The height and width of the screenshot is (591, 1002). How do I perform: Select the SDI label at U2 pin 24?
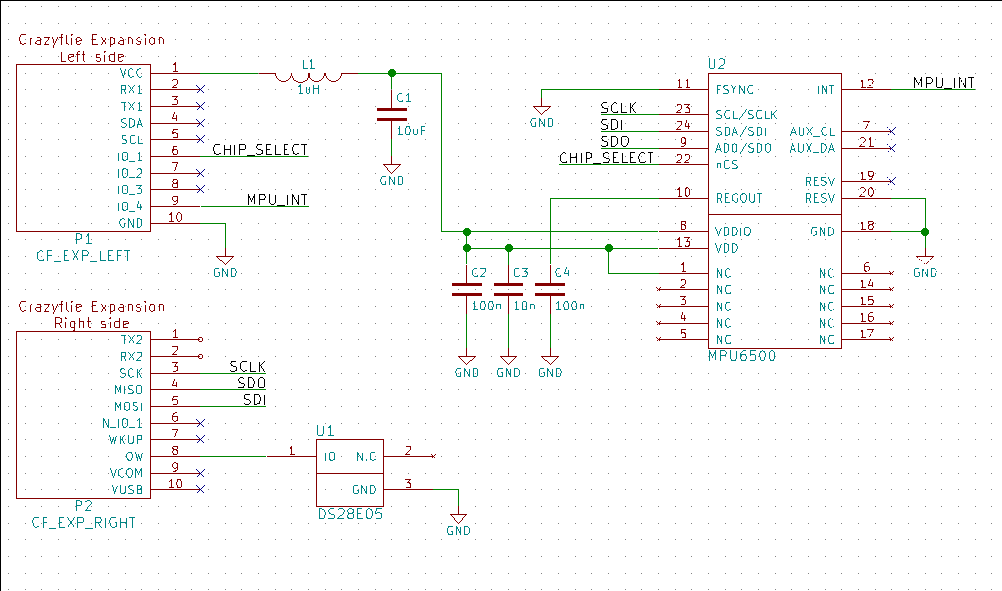click(612, 124)
